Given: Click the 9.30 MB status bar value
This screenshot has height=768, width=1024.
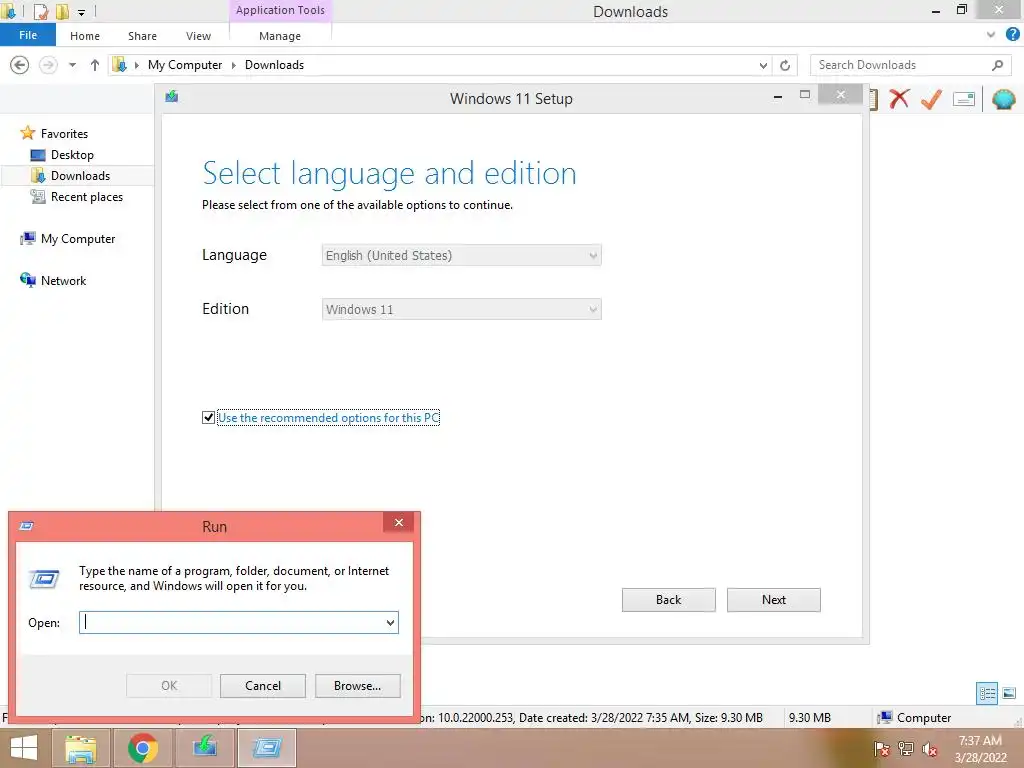Looking at the screenshot, I should (x=809, y=717).
